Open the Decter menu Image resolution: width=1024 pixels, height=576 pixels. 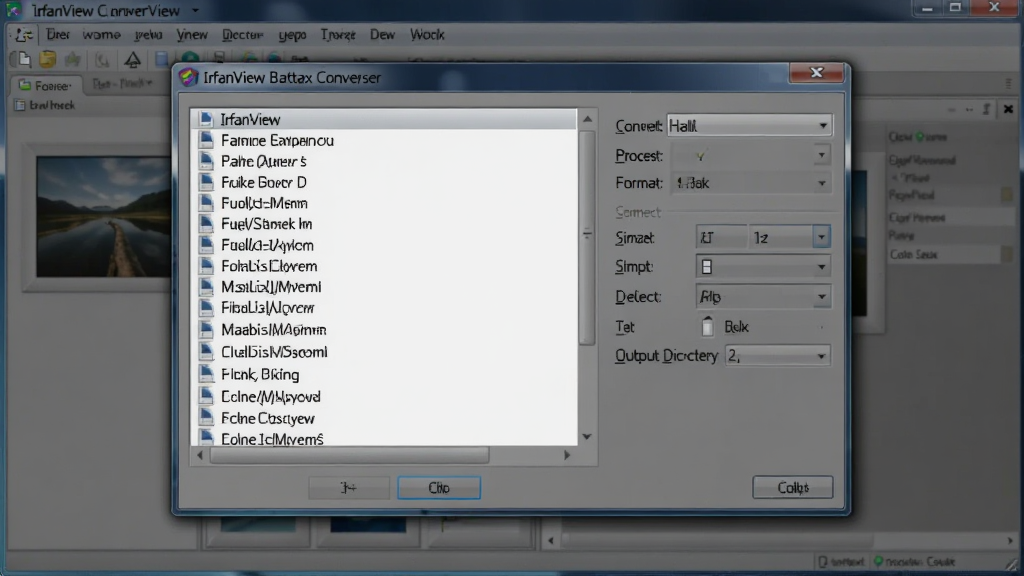242,35
